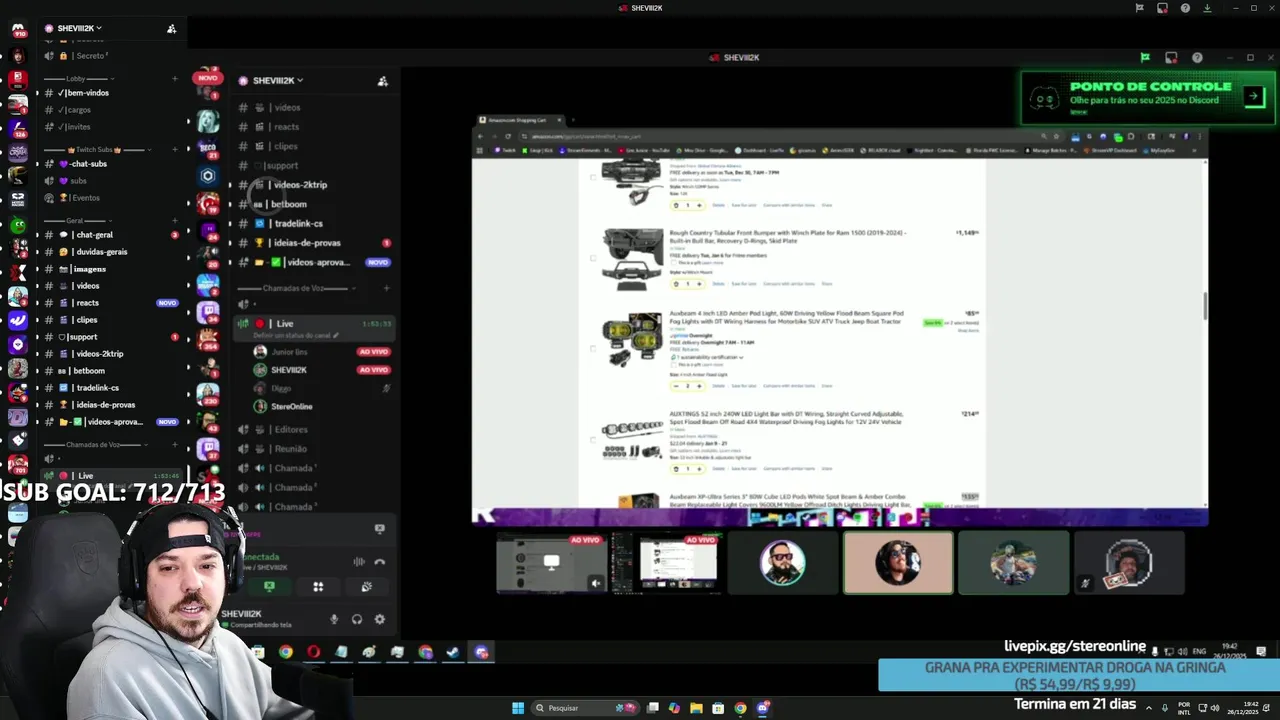Click the Amazon page vertical scrollbar

pos(1205,306)
